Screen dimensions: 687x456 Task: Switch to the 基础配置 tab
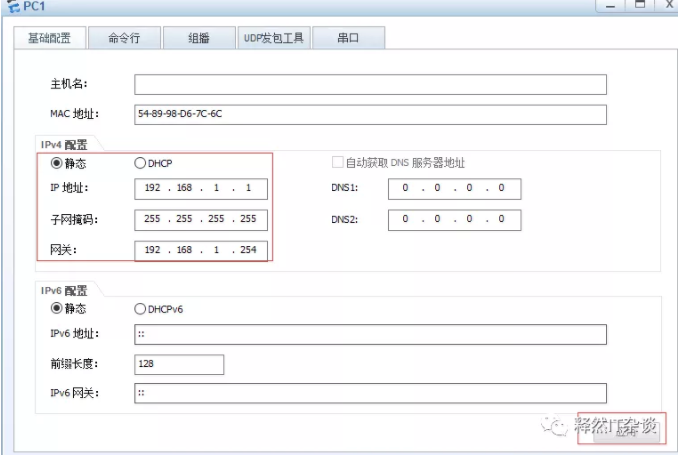click(50, 38)
